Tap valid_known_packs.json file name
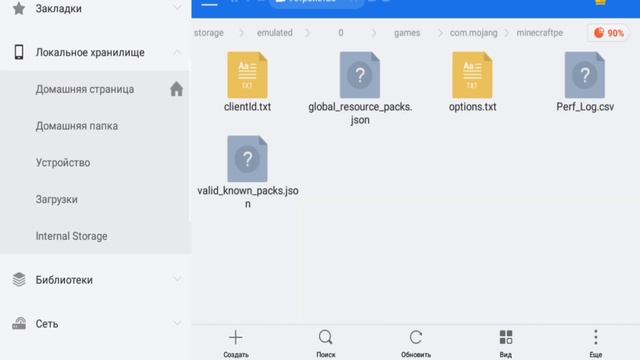The width and height of the screenshot is (640, 360). [x=248, y=197]
